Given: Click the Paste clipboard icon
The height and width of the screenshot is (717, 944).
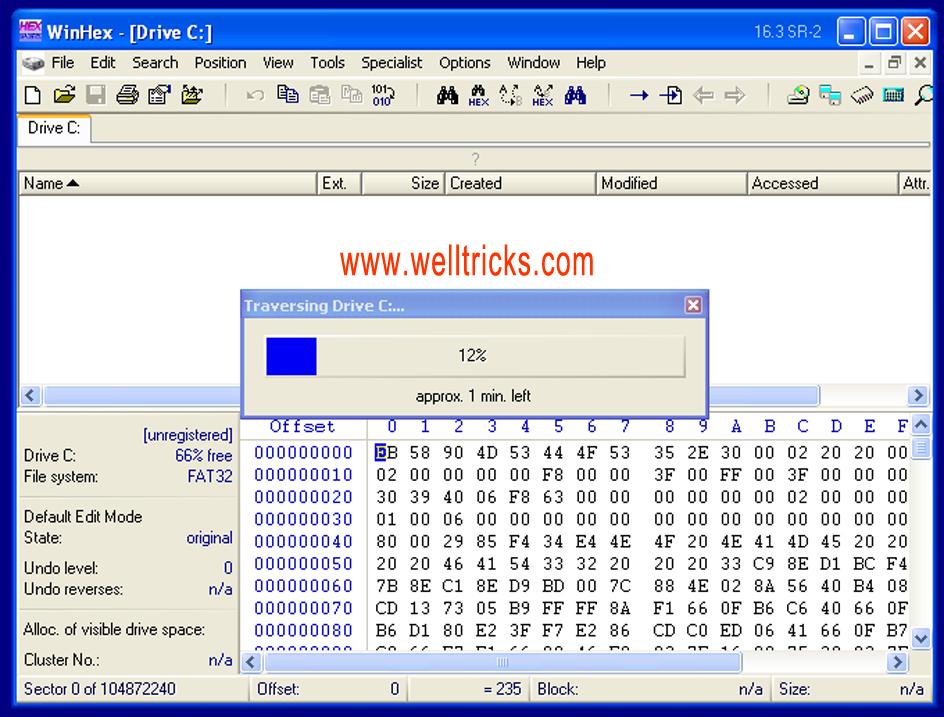Looking at the screenshot, I should pos(320,95).
